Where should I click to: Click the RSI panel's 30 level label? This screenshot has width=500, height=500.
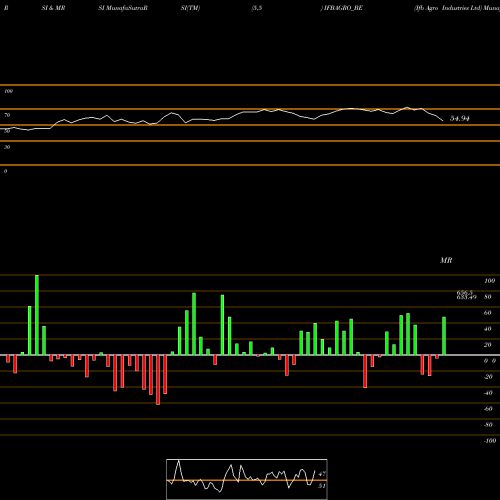pos(7,147)
